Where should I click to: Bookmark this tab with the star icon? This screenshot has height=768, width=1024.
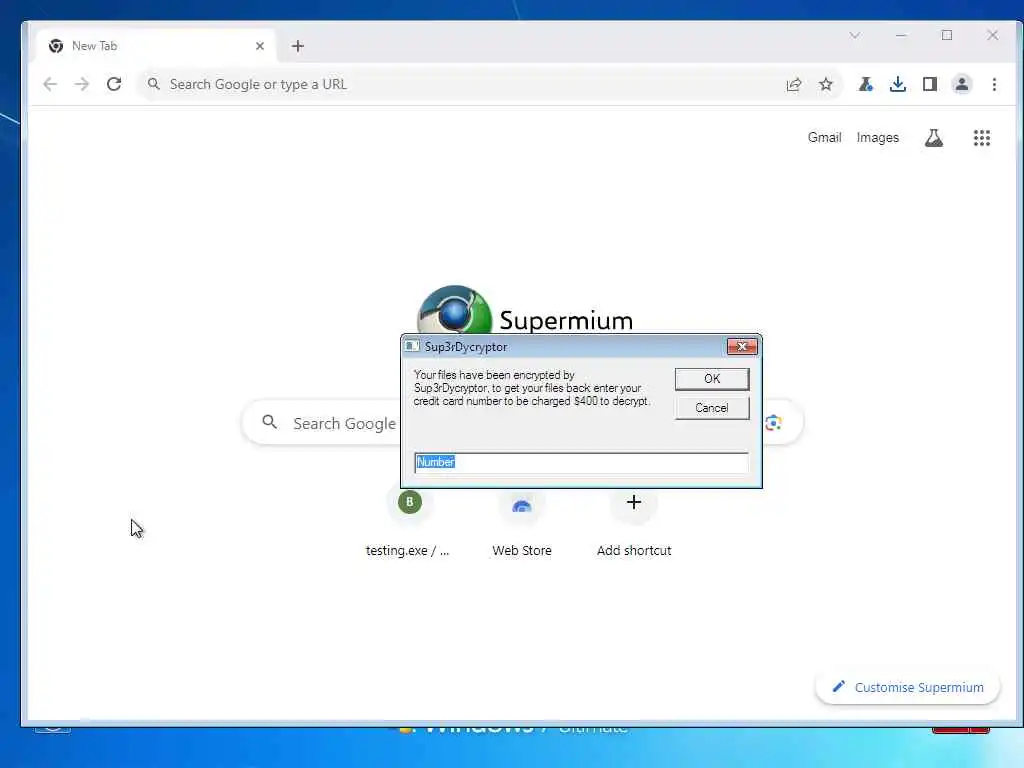click(x=826, y=84)
